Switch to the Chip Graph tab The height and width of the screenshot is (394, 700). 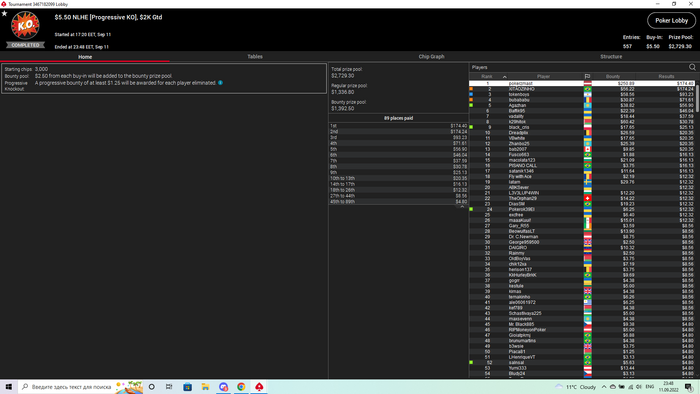pyautogui.click(x=431, y=57)
